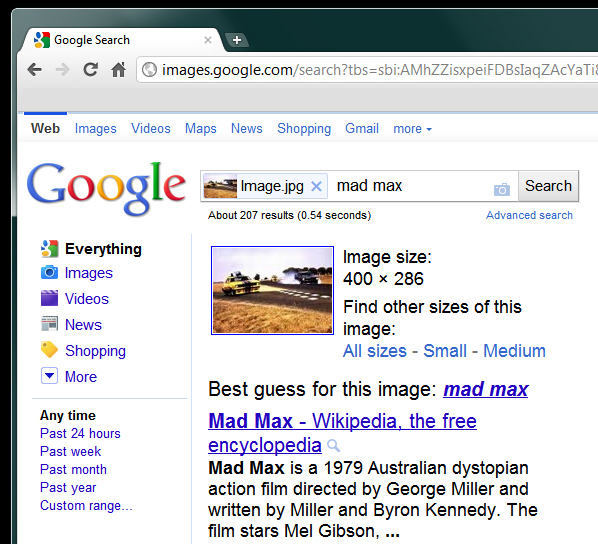Close the Google Search tab

(x=208, y=40)
